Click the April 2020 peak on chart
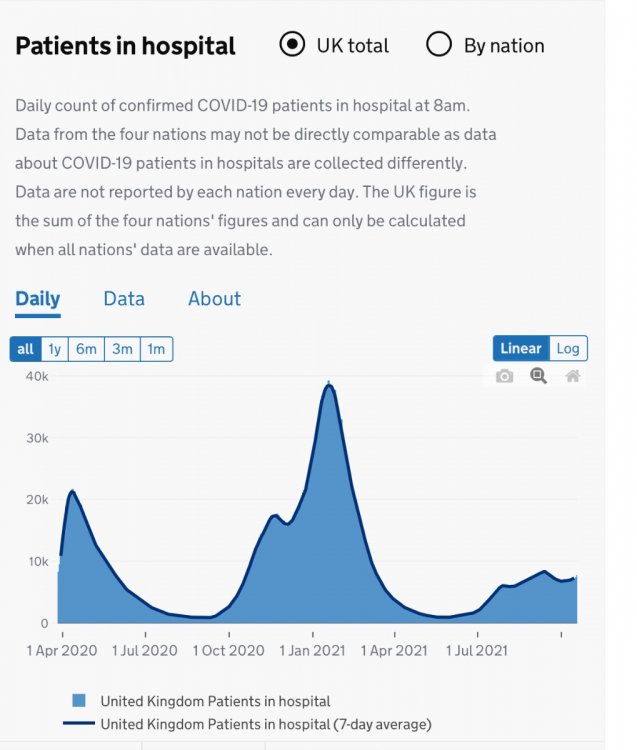This screenshot has height=750, width=637. pos(72,491)
